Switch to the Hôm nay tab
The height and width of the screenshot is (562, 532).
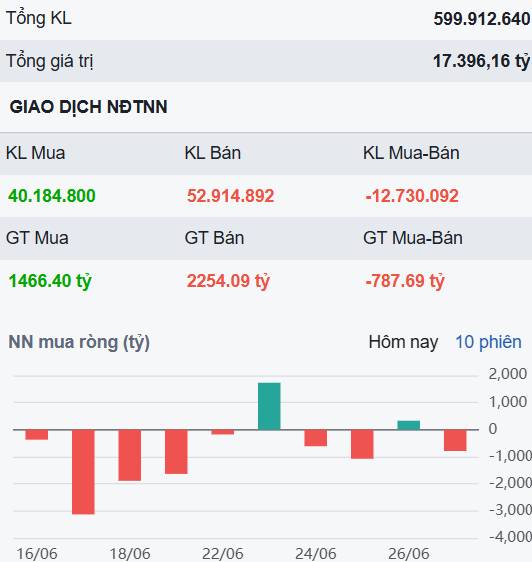pos(403,342)
